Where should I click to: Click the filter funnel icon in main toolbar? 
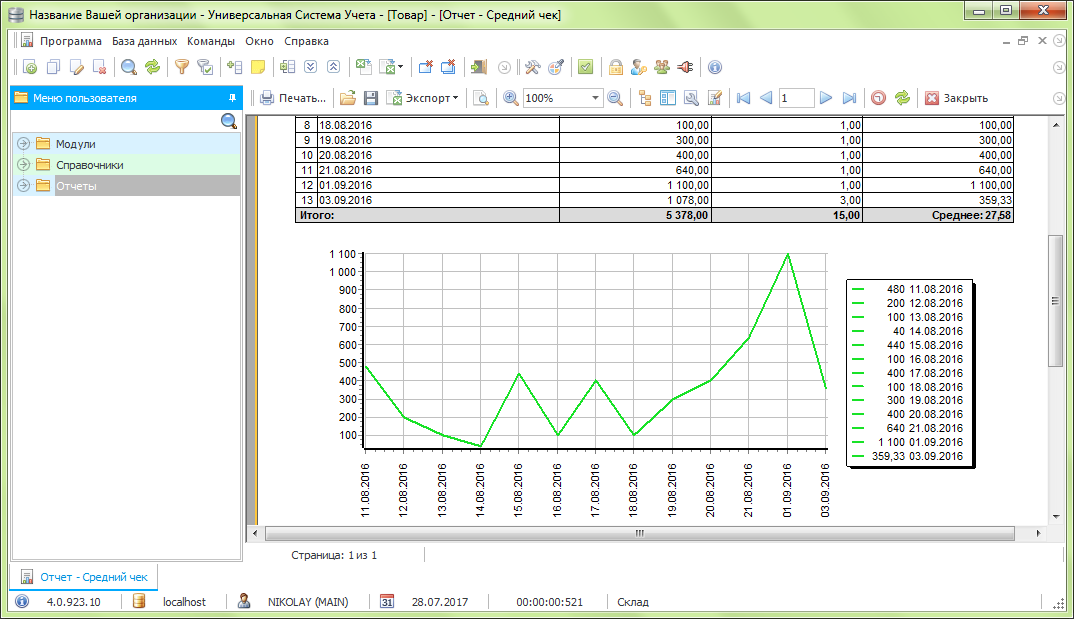pyautogui.click(x=181, y=68)
